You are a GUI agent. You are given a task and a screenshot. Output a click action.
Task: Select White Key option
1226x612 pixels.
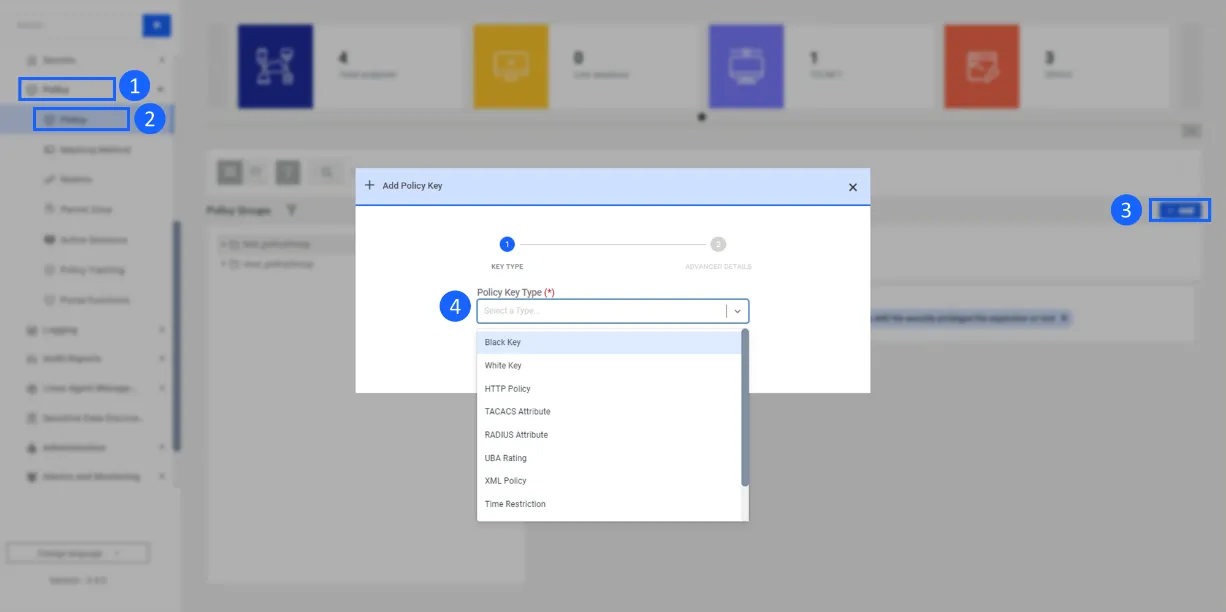[608, 366]
